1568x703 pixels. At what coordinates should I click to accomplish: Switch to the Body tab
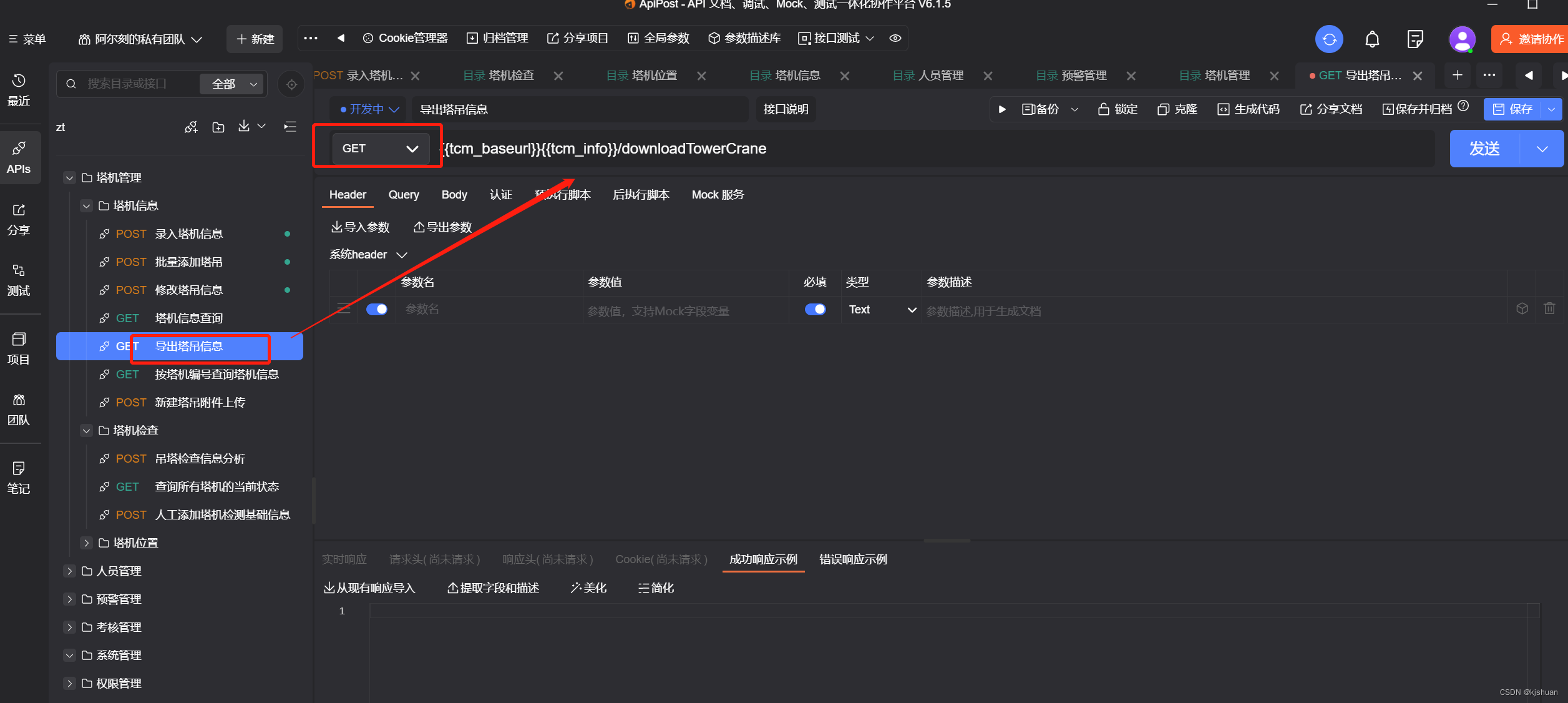[454, 195]
